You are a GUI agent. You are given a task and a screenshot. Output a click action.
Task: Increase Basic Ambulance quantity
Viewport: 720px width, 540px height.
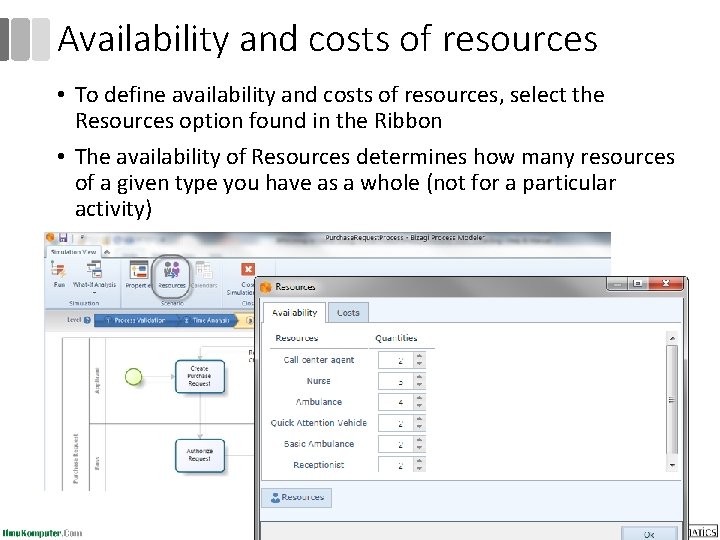(419, 440)
